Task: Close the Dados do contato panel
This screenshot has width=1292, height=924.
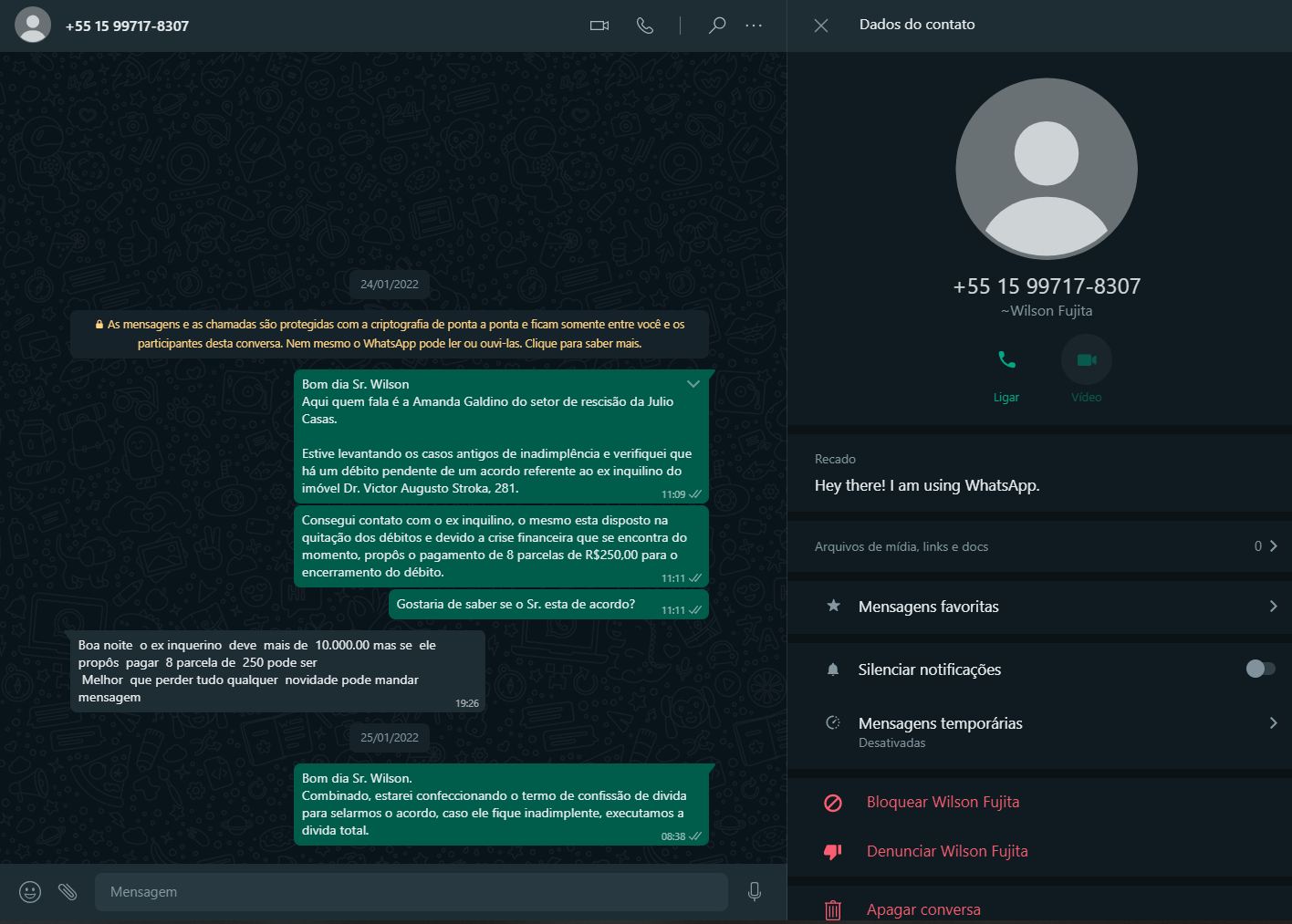Action: click(x=821, y=26)
